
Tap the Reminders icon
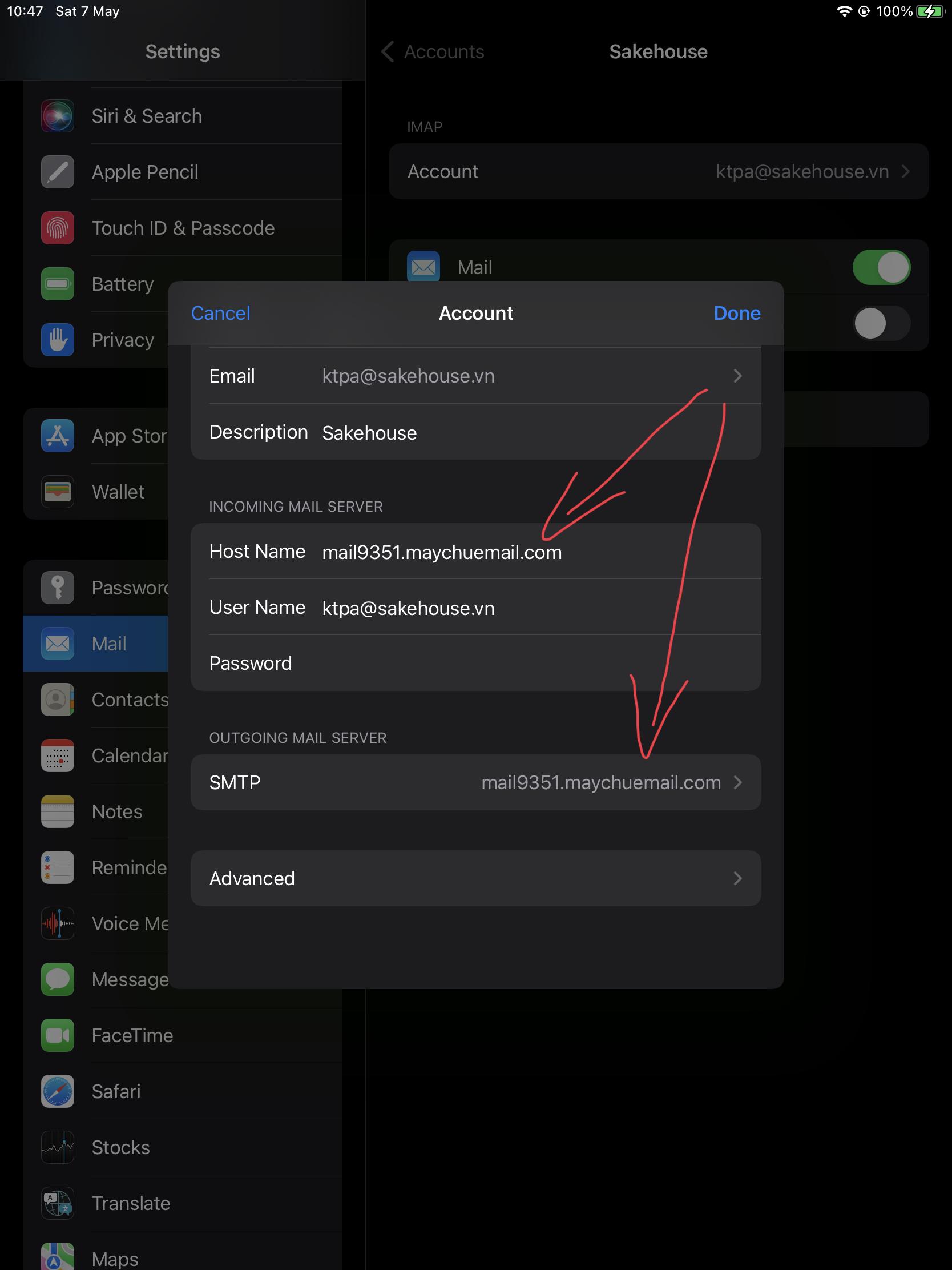click(58, 867)
